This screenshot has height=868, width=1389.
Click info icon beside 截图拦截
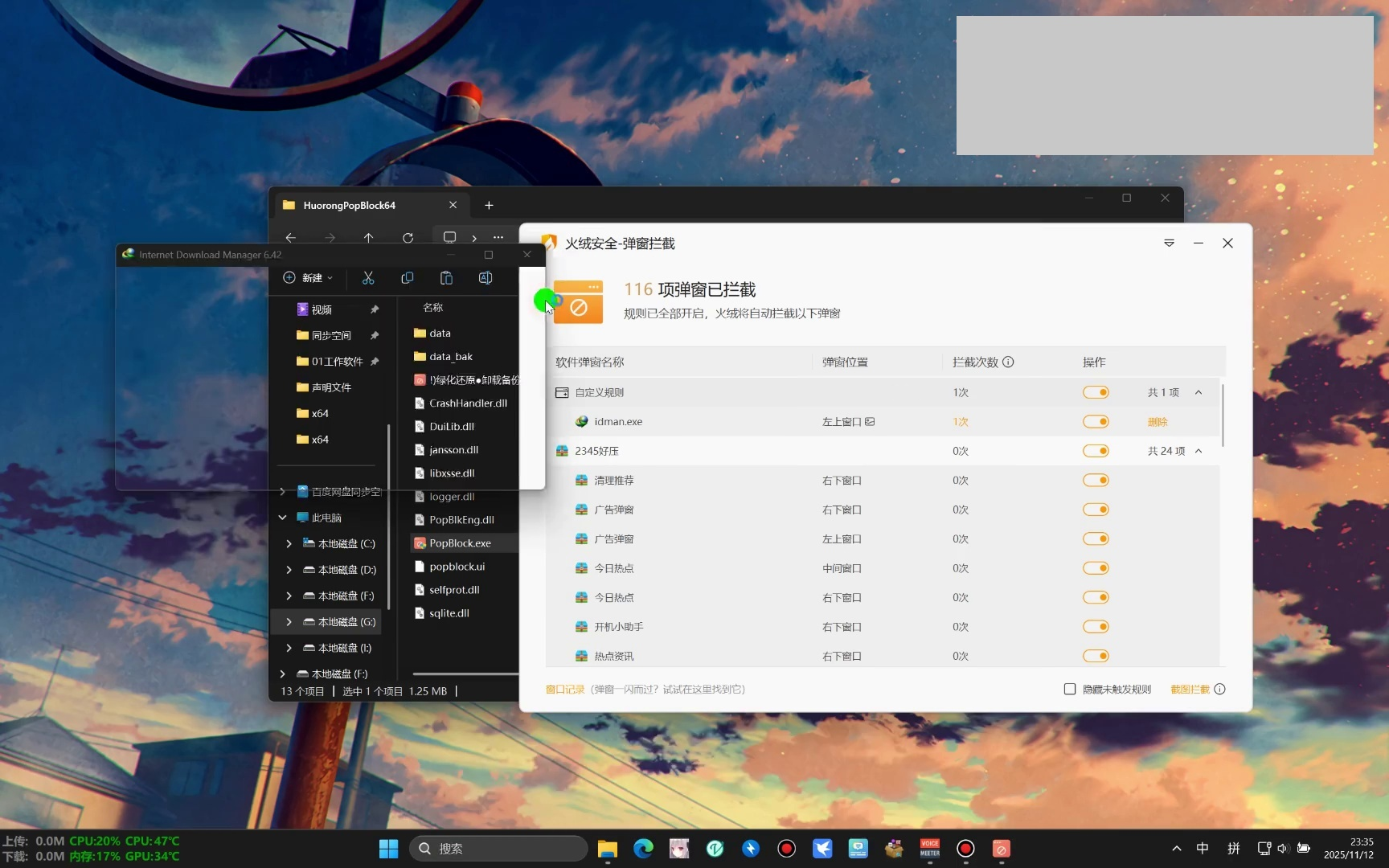[1219, 690]
